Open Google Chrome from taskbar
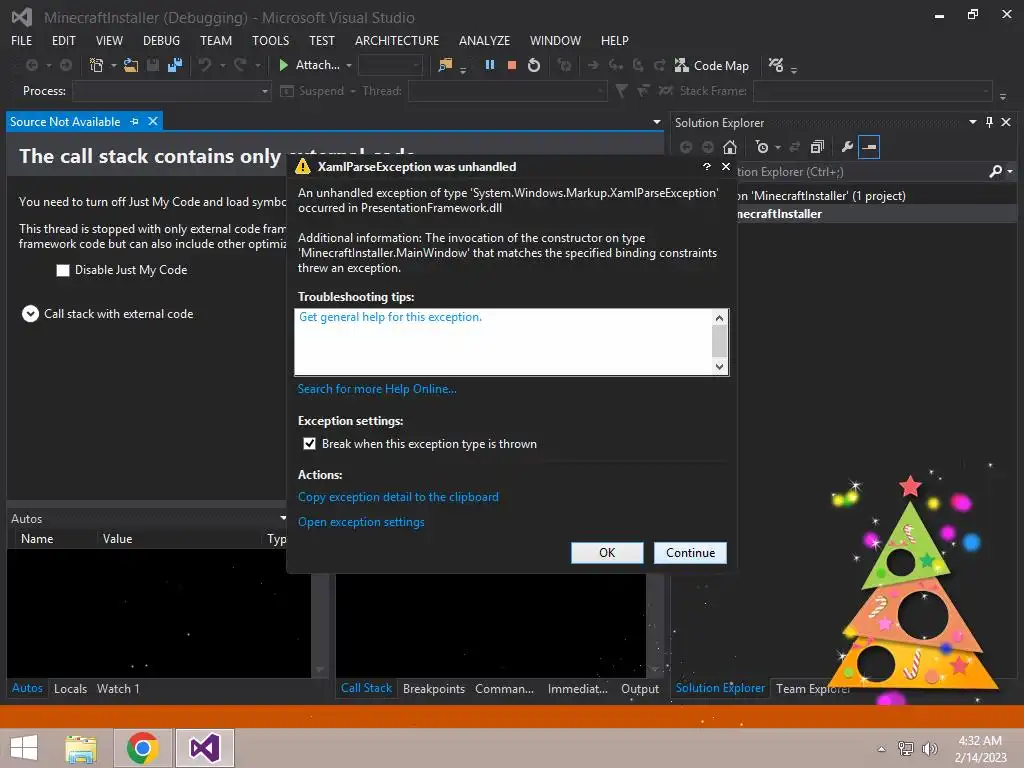The image size is (1024, 768). 142,748
